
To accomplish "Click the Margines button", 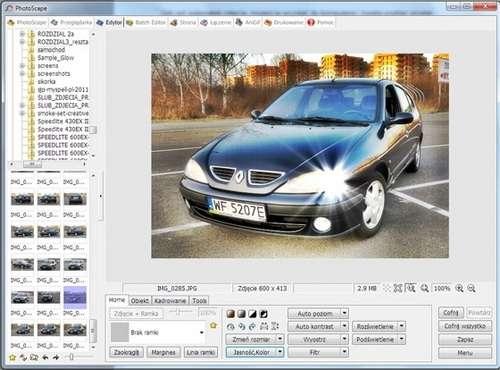I will tap(163, 352).
